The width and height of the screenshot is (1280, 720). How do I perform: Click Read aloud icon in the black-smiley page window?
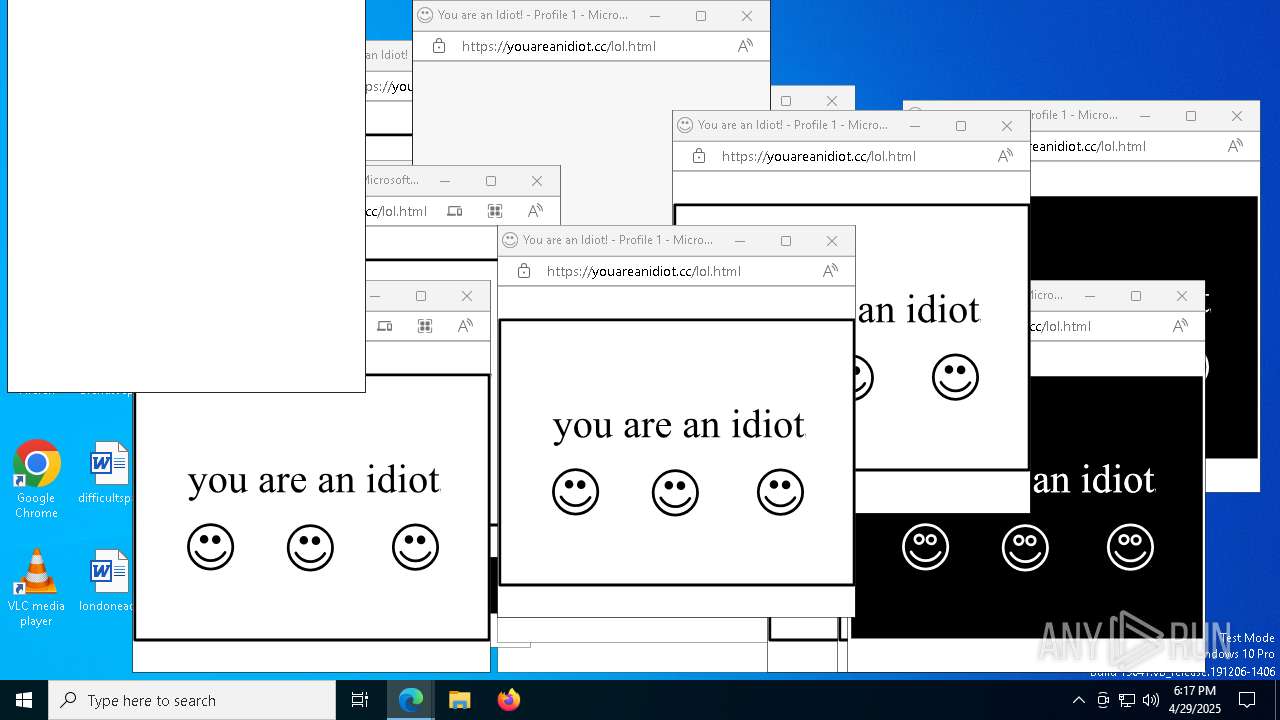pyautogui.click(x=1180, y=326)
